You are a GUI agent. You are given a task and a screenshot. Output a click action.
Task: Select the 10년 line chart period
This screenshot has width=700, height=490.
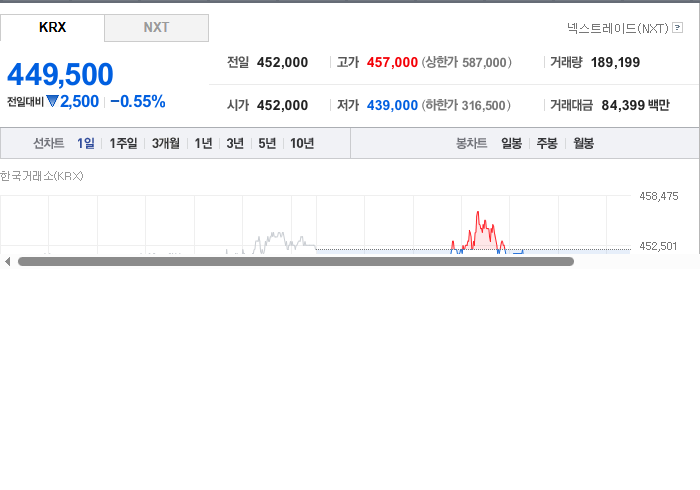(302, 143)
